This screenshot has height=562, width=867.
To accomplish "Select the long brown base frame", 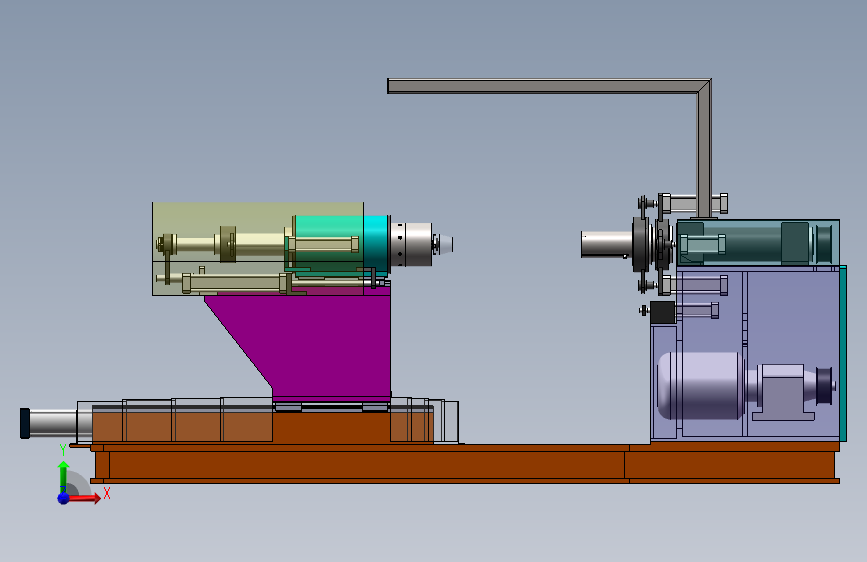I will pos(464,464).
